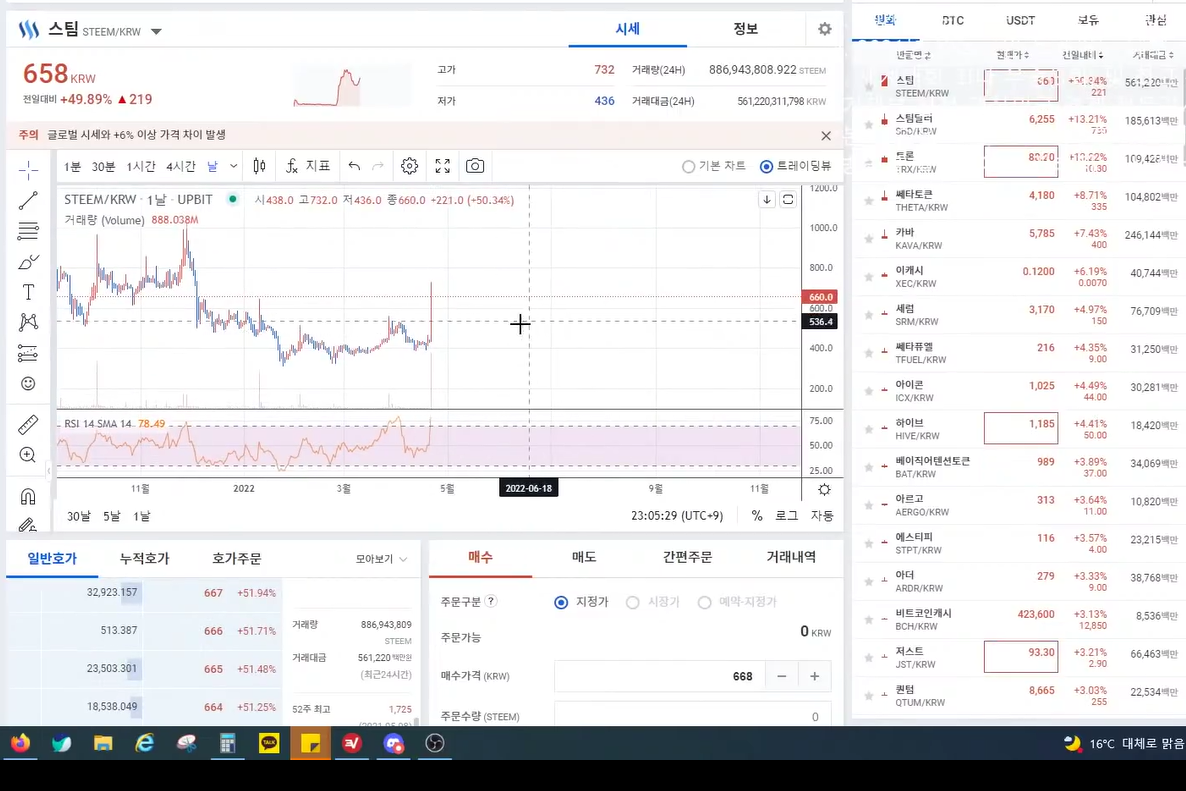Image resolution: width=1186 pixels, height=791 pixels.
Task: Toggle favorite star for KAVA/KRW
Action: coord(868,238)
